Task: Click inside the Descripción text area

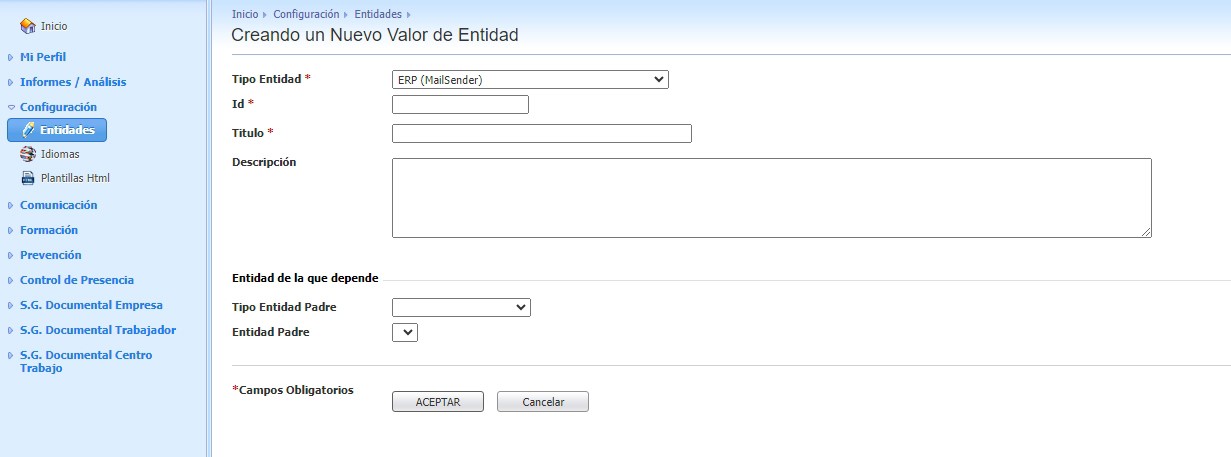Action: click(771, 198)
